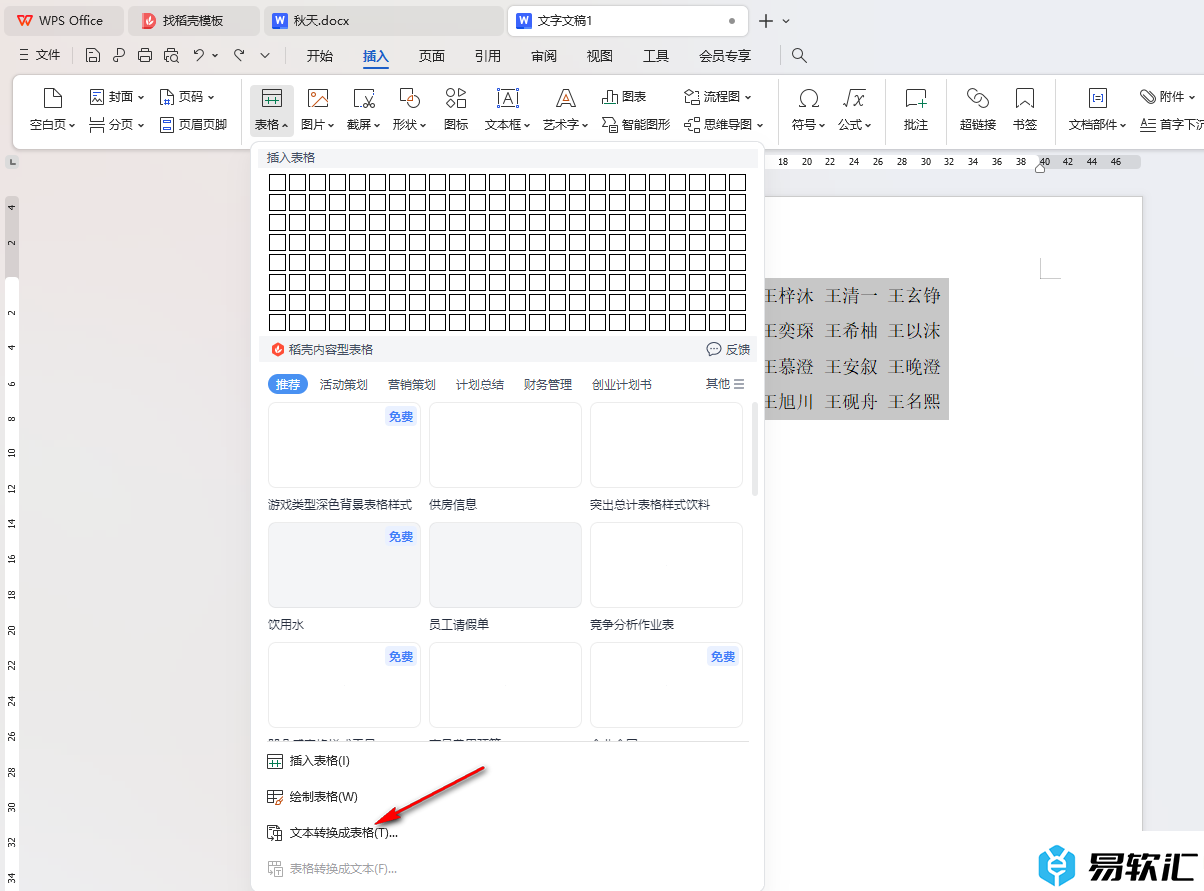Insert a 书签 bookmark
This screenshot has width=1204, height=891.
pos(1025,110)
